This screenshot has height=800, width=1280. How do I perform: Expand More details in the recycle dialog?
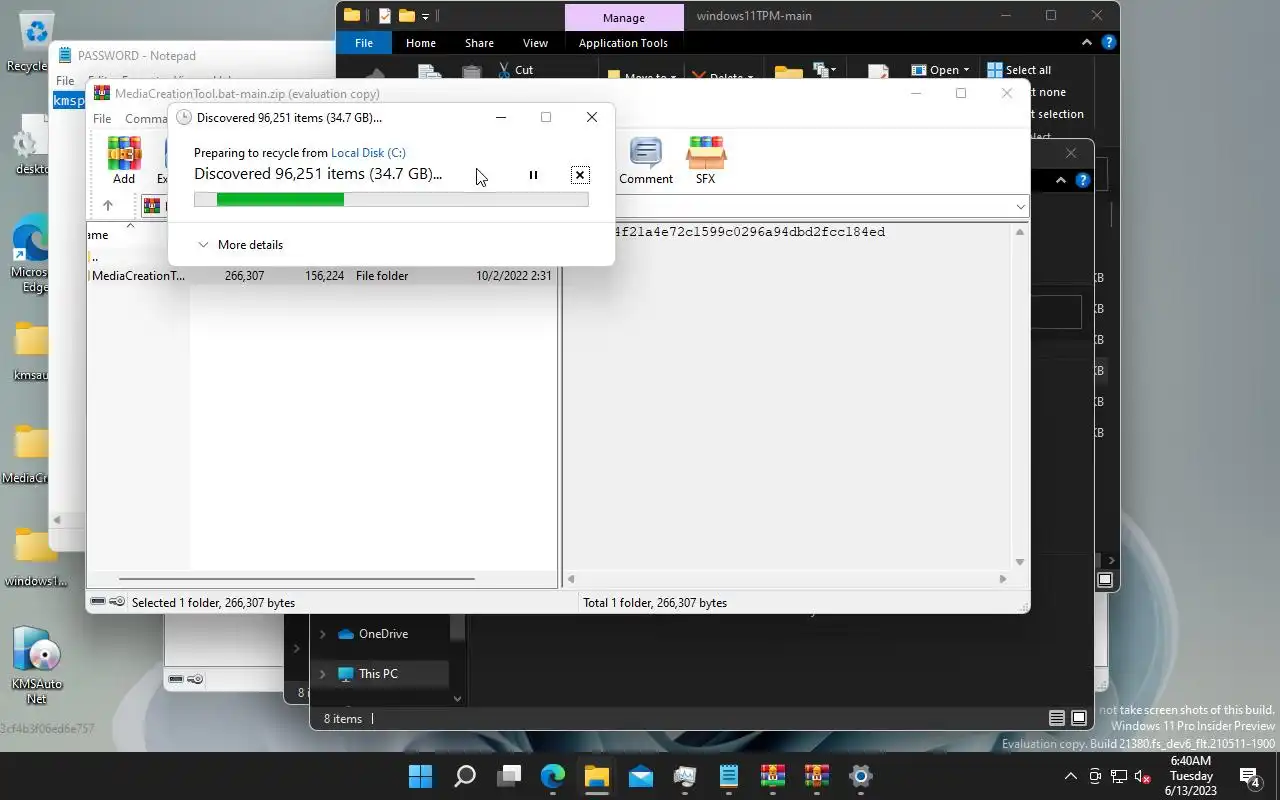tap(240, 245)
